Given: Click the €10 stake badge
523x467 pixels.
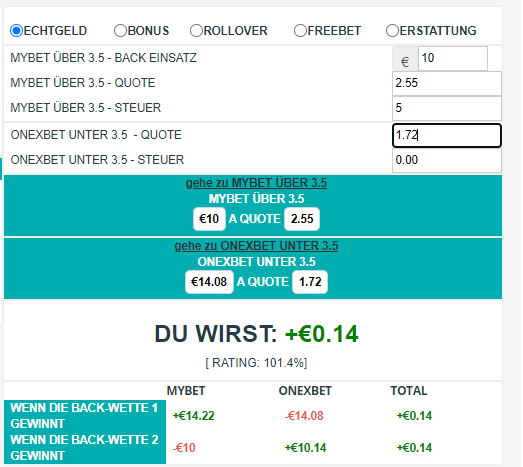Looking at the screenshot, I should (209, 219).
